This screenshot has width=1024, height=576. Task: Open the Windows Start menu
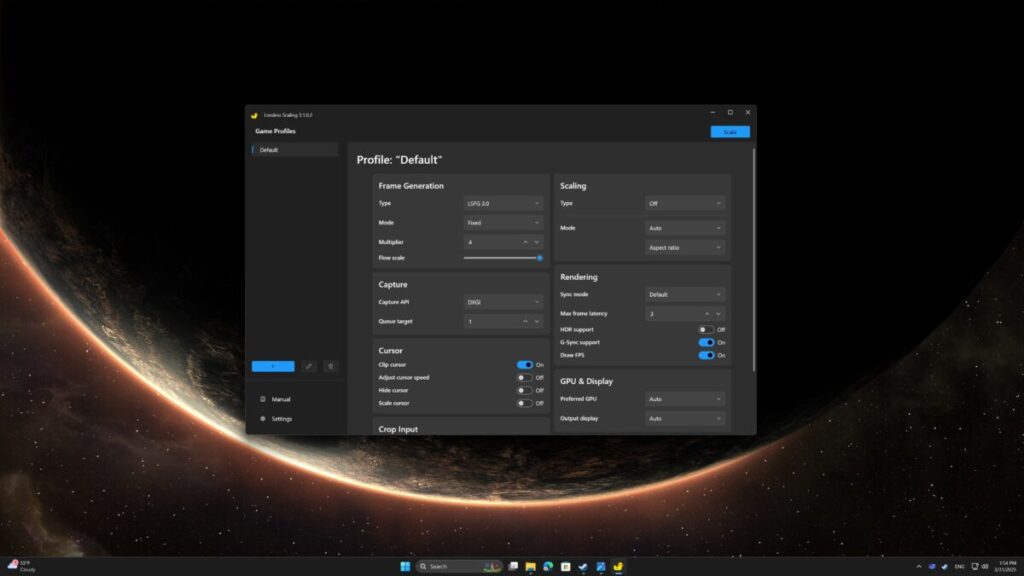click(x=405, y=566)
